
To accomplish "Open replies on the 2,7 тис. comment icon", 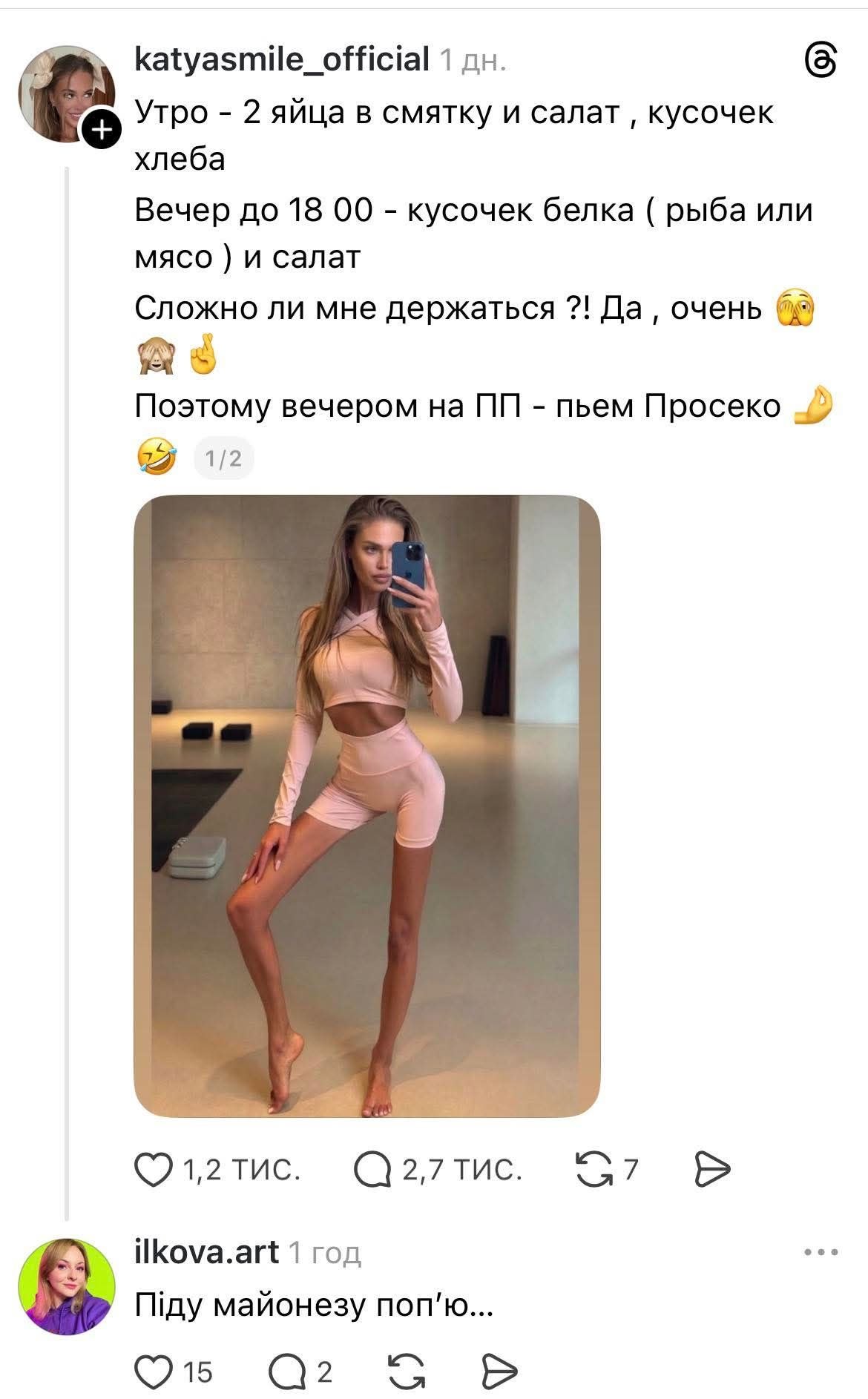I will point(373,1170).
